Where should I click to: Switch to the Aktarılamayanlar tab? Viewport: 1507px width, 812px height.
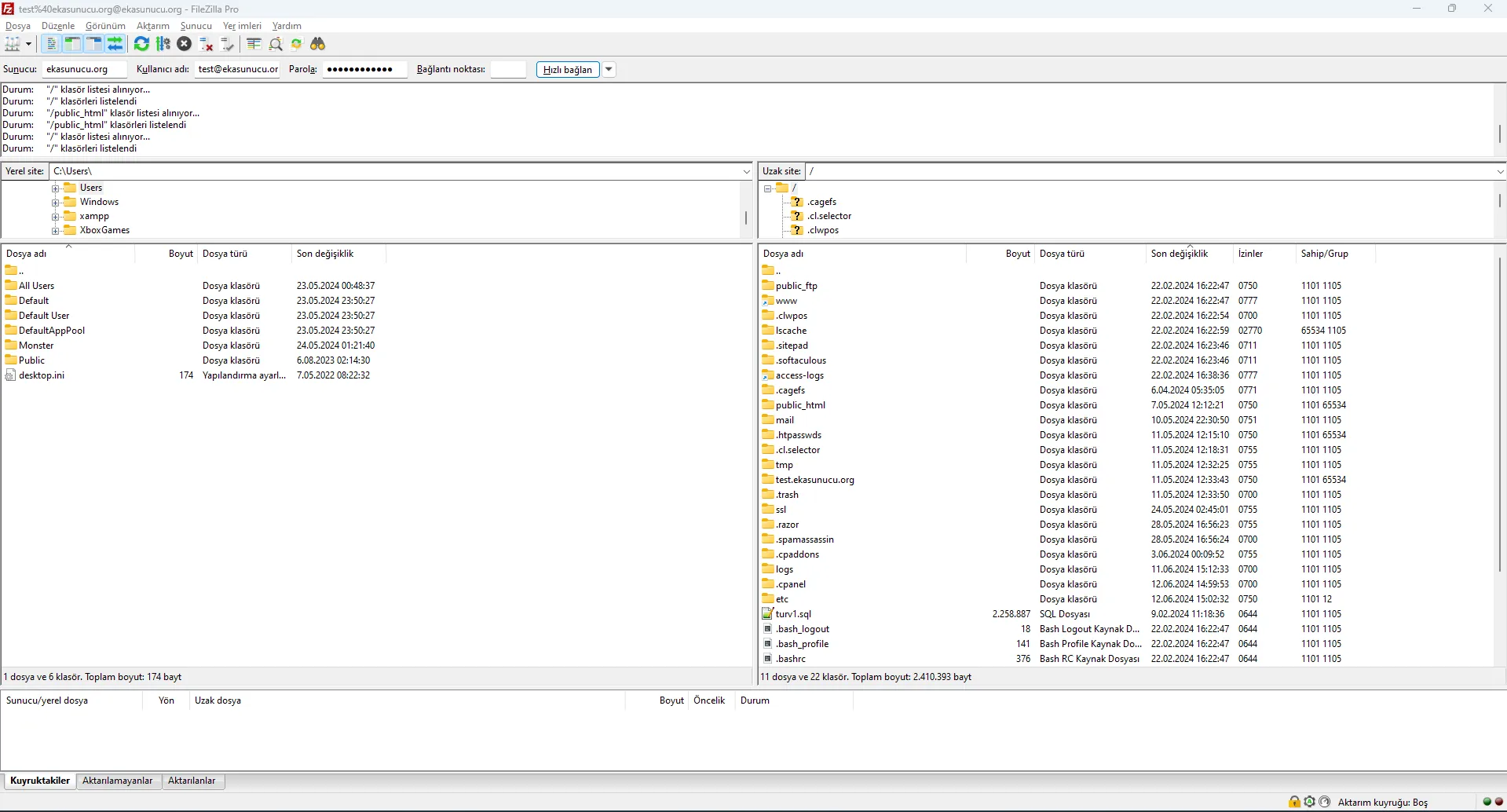click(x=118, y=781)
